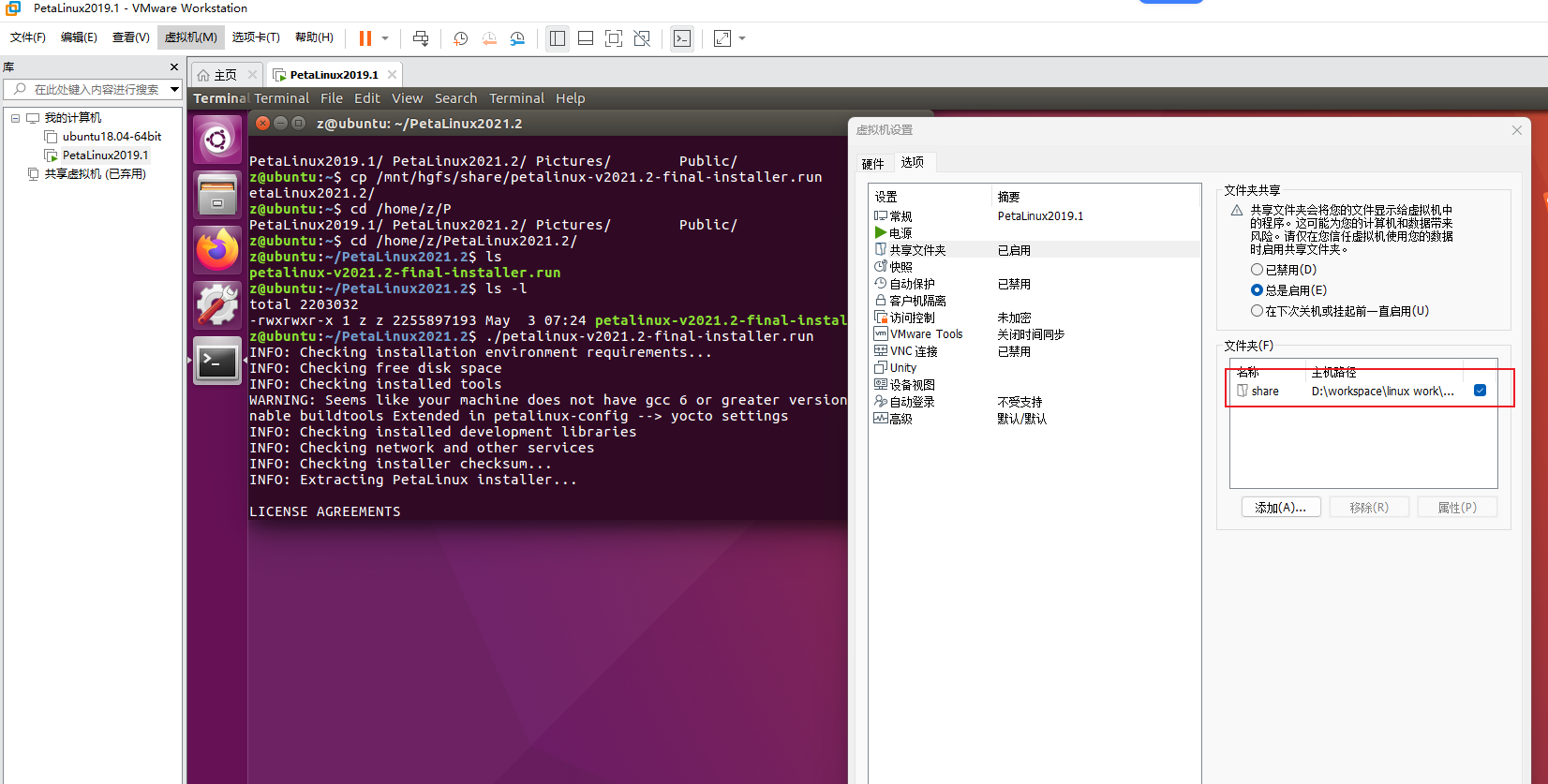Image resolution: width=1548 pixels, height=784 pixels.
Task: Close the 主页 tab
Action: point(252,75)
